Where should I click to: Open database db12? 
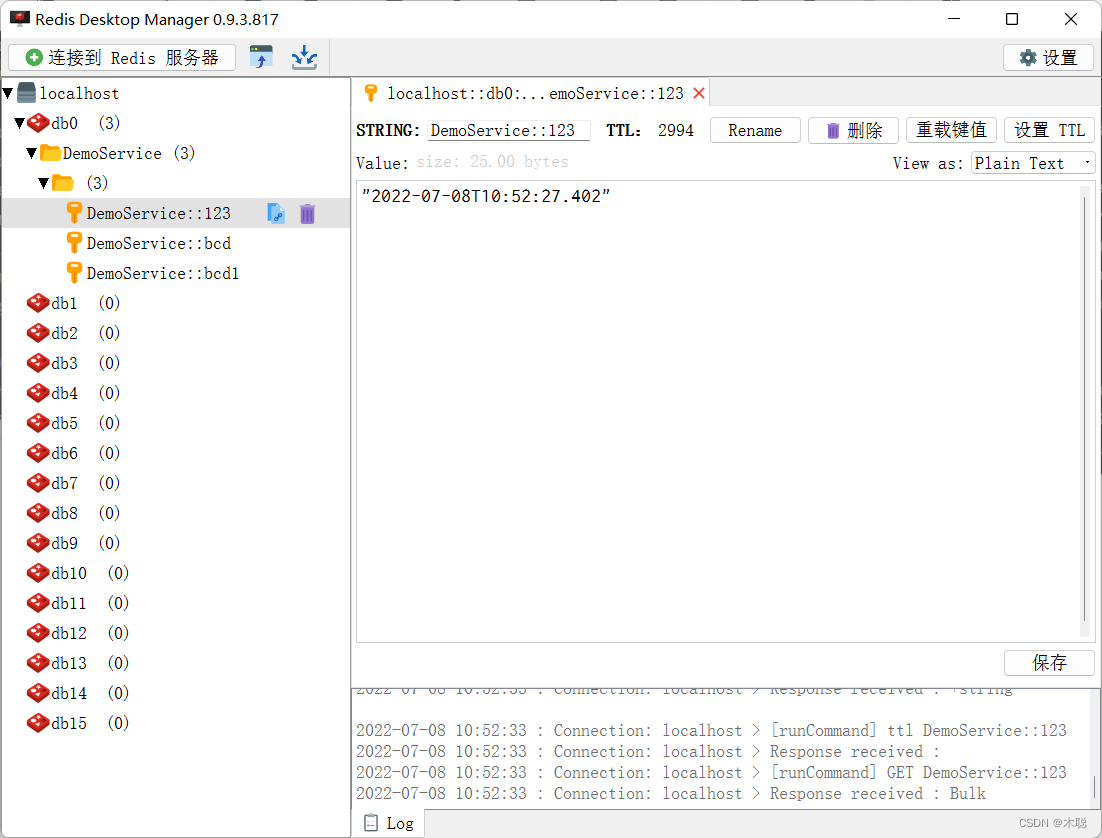point(77,633)
